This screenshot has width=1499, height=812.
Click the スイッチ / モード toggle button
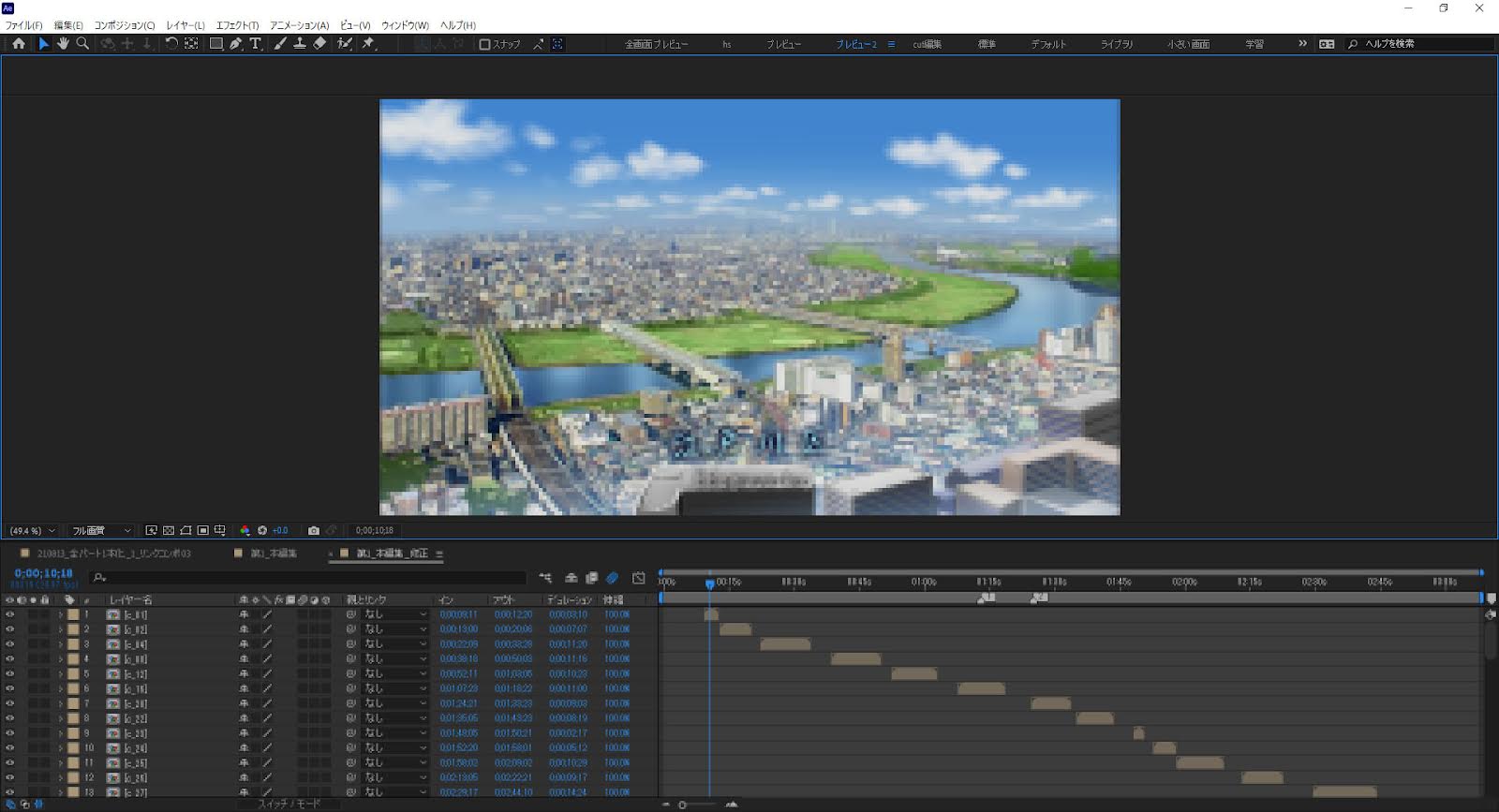289,804
